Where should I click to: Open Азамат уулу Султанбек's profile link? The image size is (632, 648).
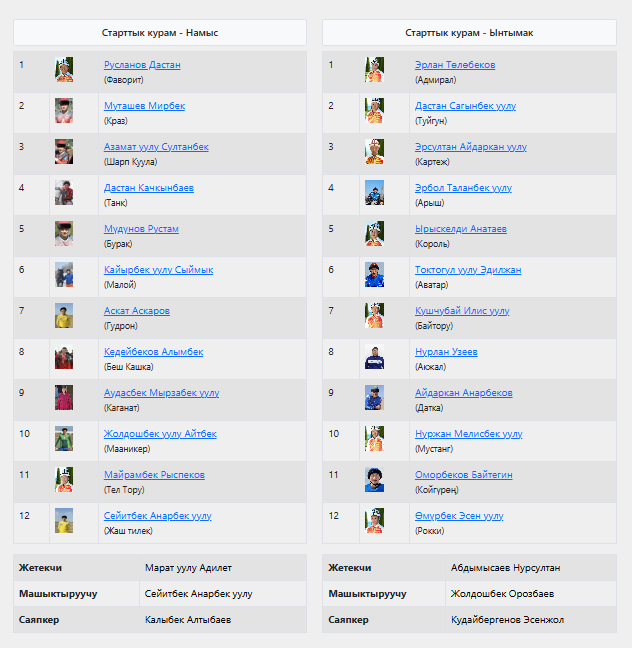coord(156,147)
